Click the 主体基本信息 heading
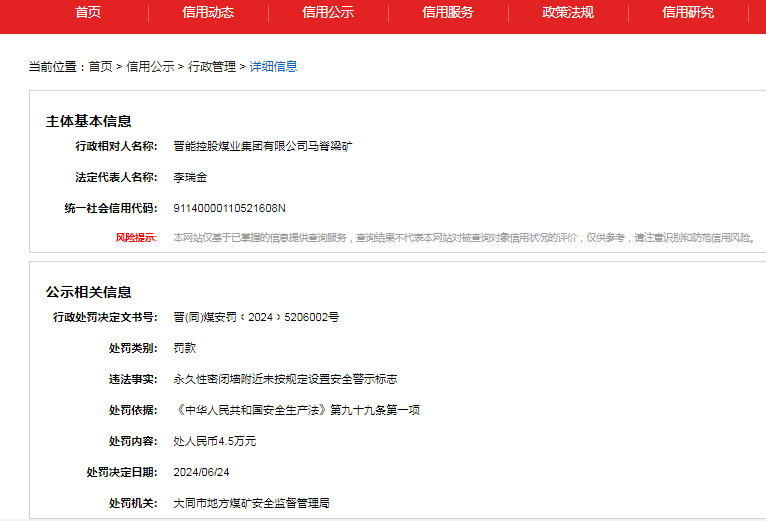The image size is (766, 521). point(88,121)
